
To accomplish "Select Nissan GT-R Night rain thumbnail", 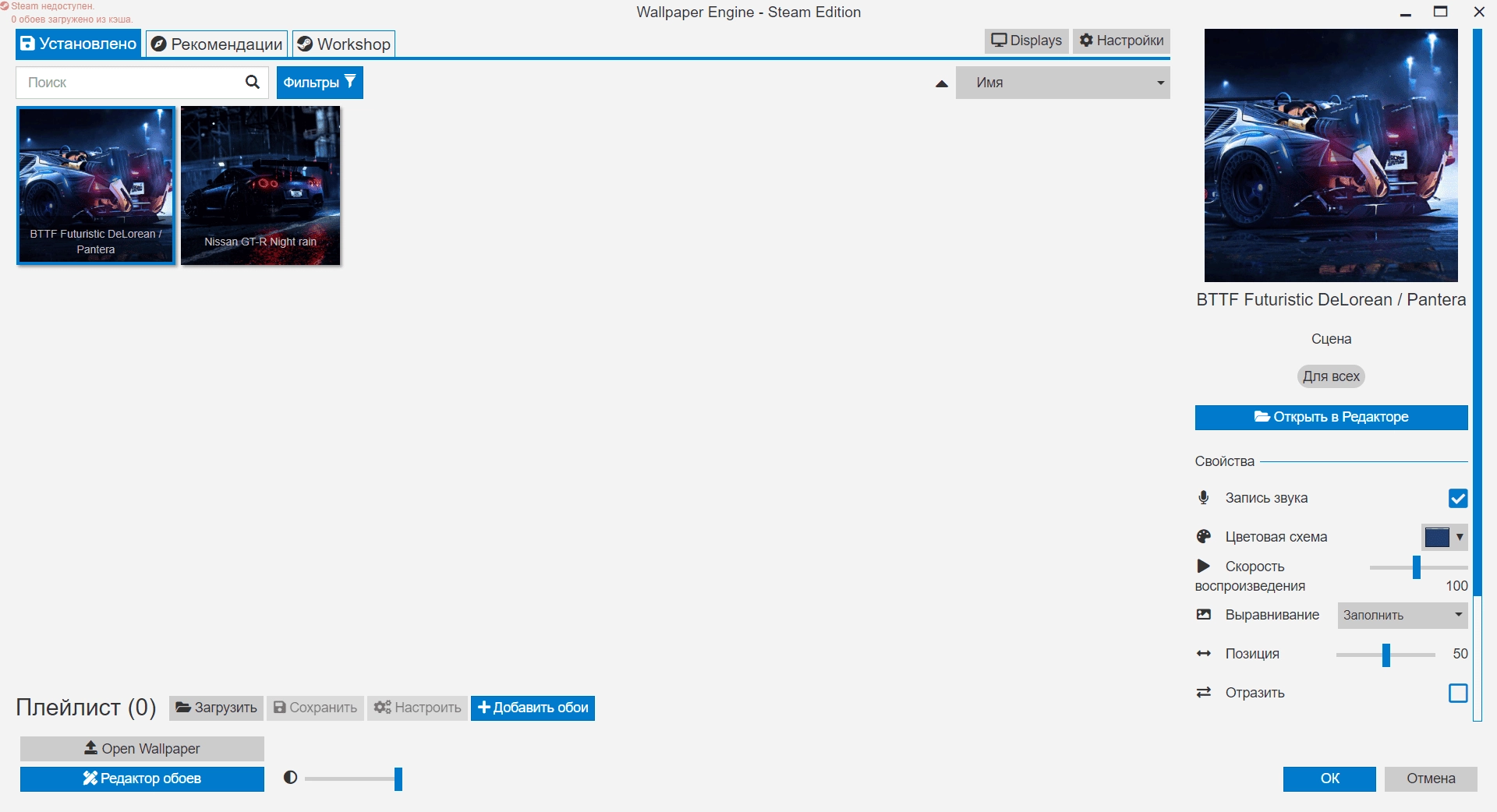I will pos(260,185).
